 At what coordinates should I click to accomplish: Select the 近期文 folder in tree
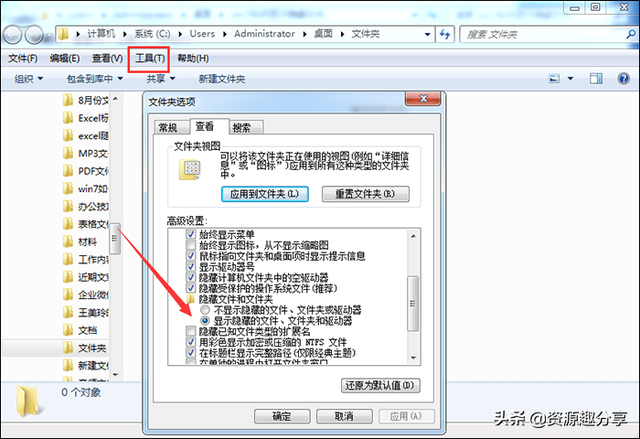tap(86, 277)
